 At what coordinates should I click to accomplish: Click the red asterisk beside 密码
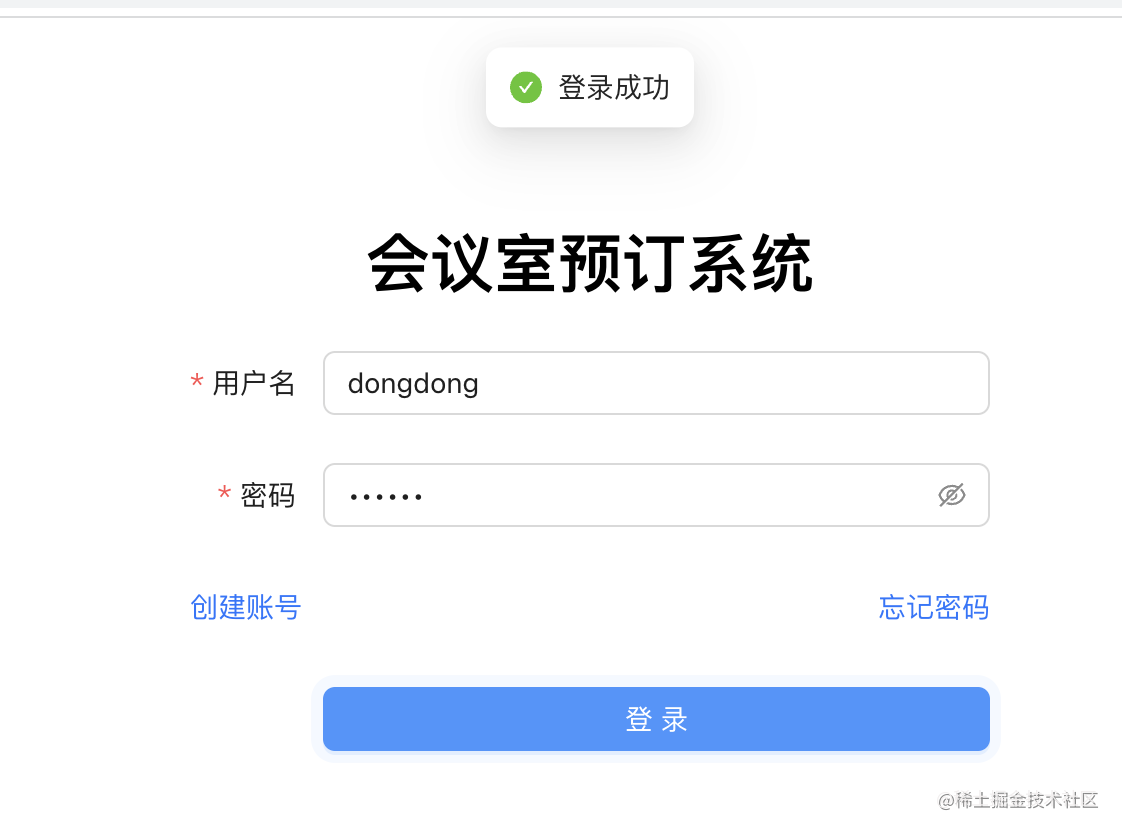(x=224, y=493)
